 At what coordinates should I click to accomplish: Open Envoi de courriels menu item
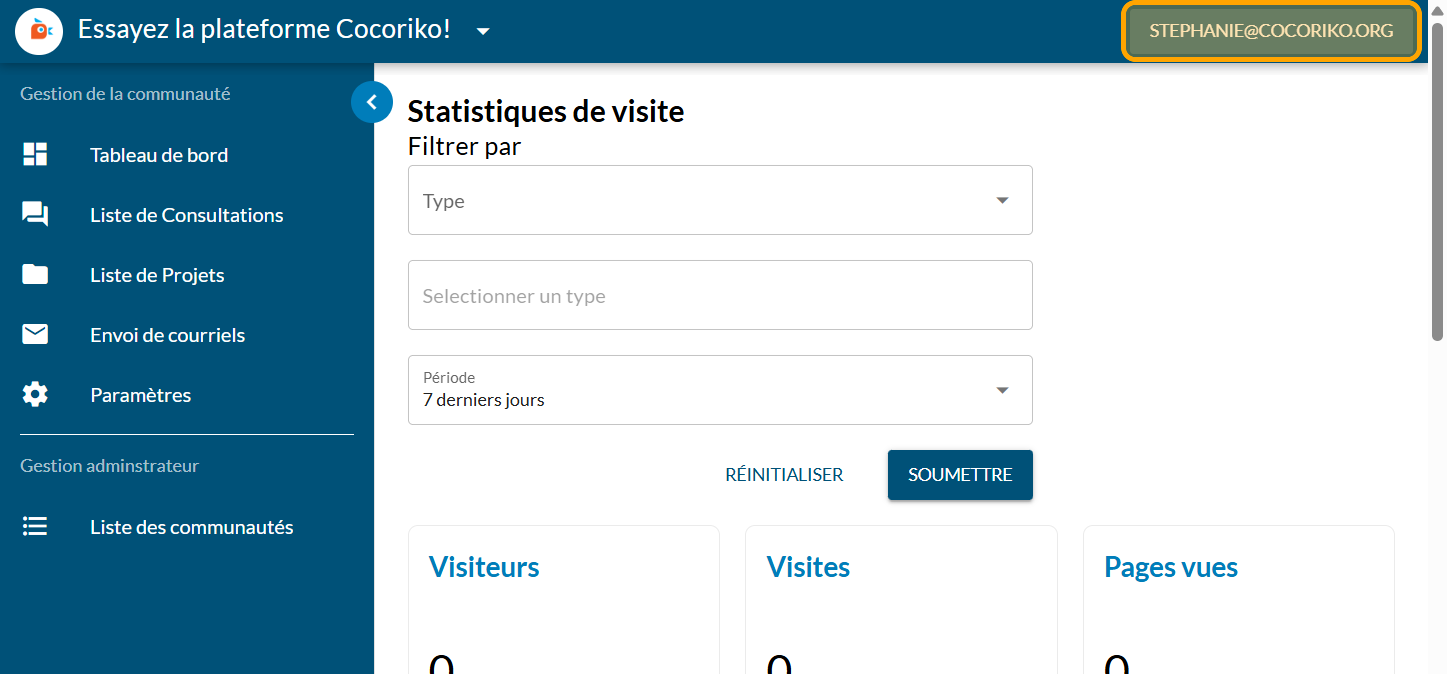tap(167, 335)
